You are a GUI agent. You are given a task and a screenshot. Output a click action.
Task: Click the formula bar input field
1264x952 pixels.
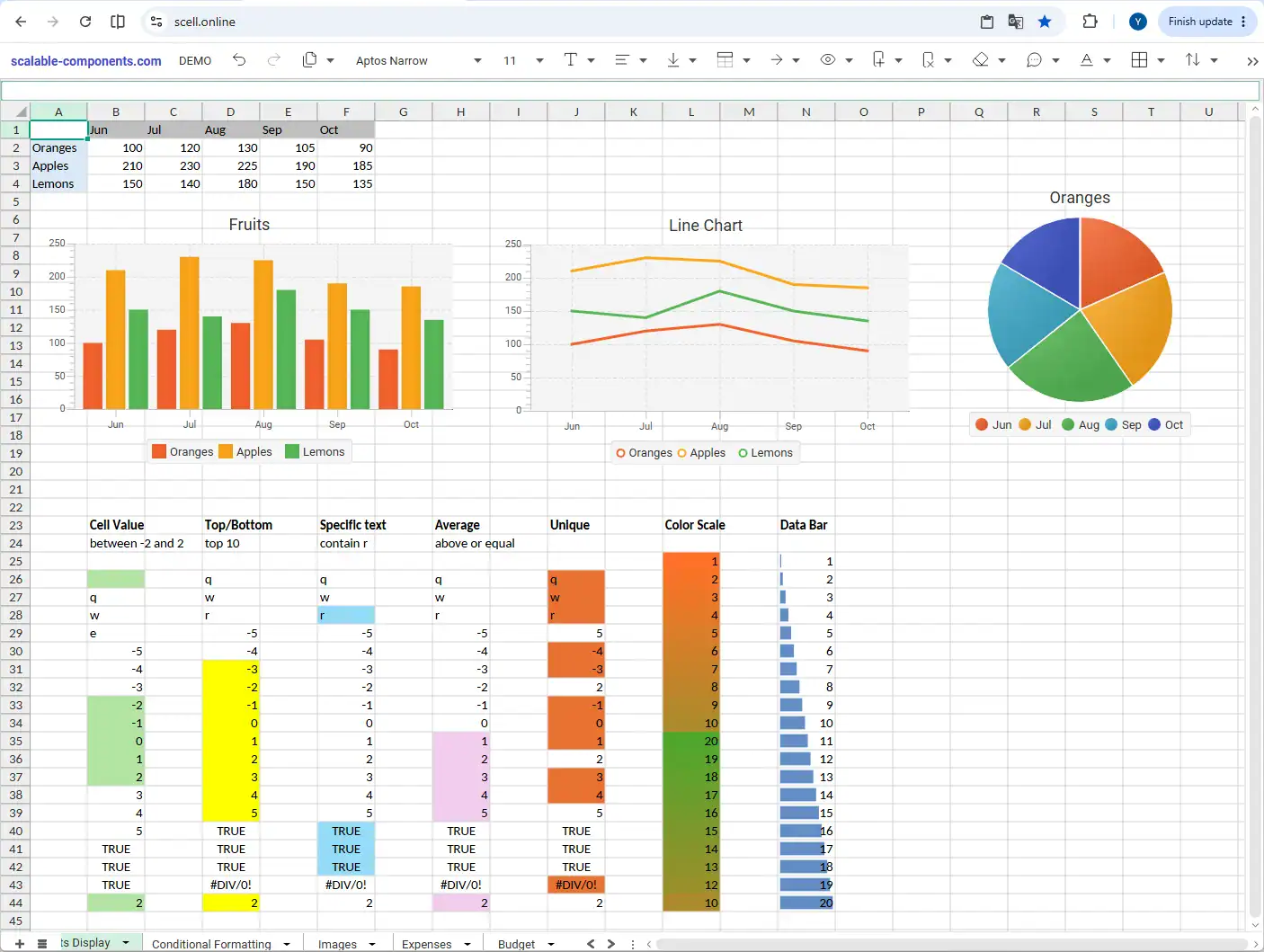point(630,91)
